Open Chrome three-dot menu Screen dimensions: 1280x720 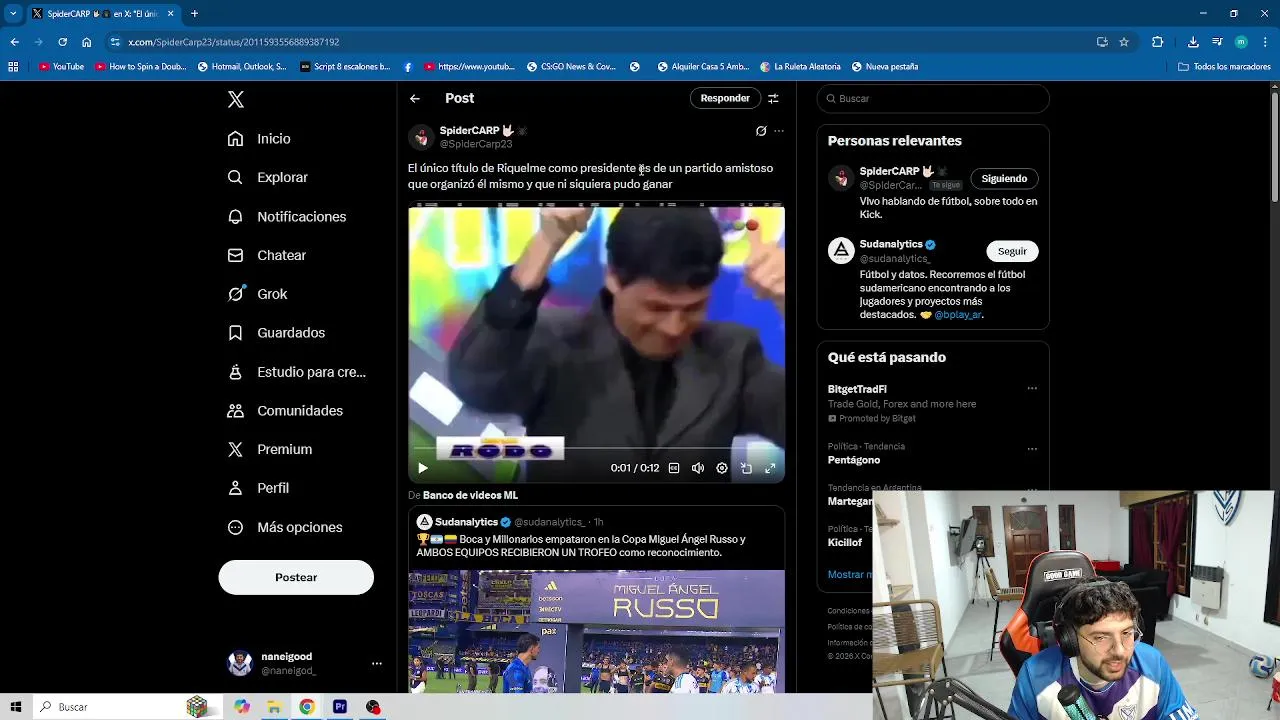[x=1265, y=42]
